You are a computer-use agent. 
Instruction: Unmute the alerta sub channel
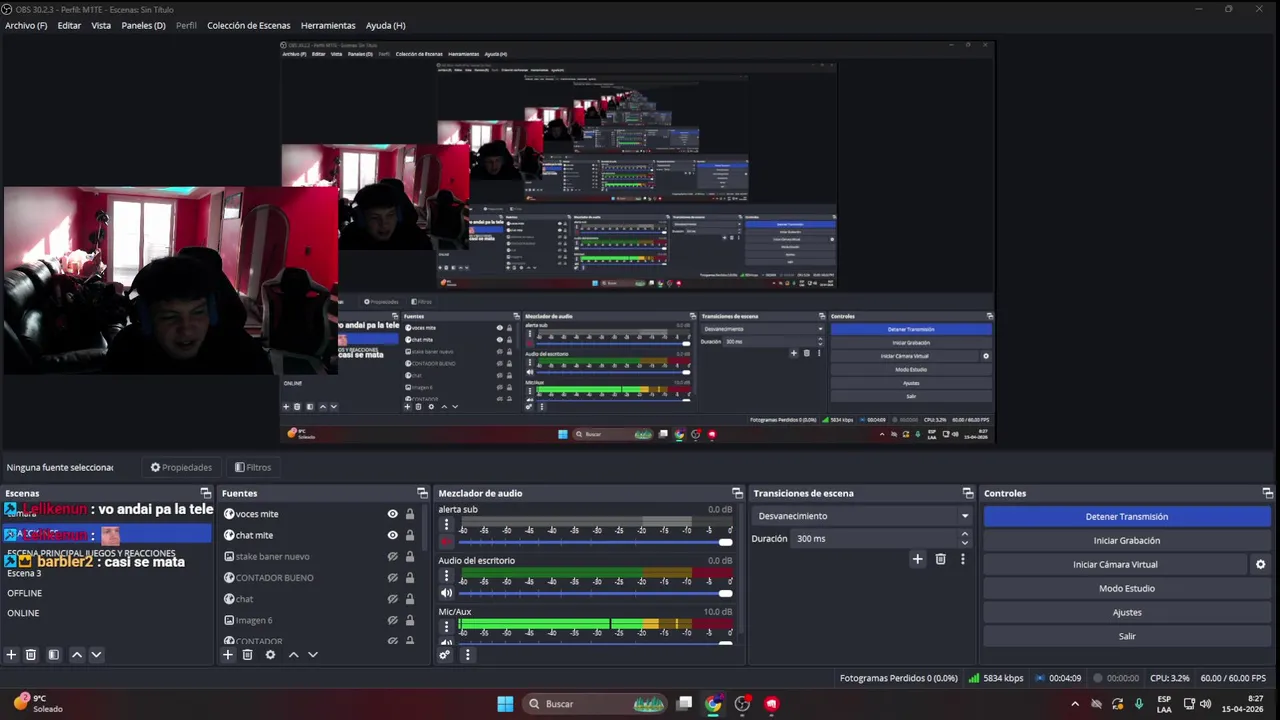click(x=446, y=542)
